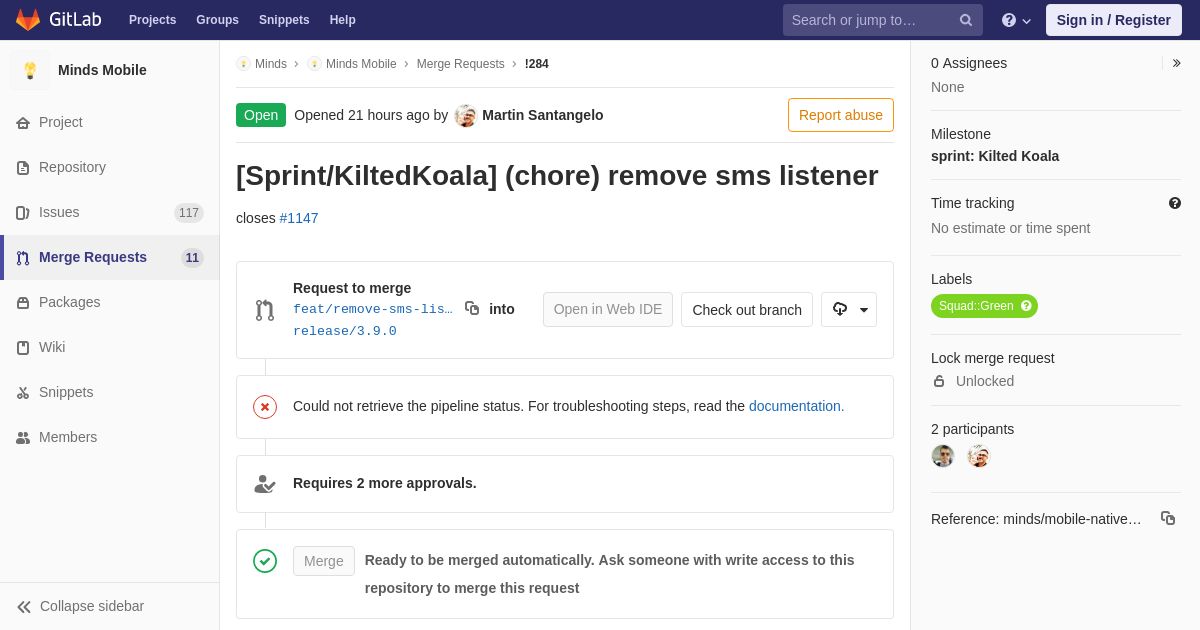Open the Help question mark dropdown
This screenshot has width=1200, height=630.
click(1016, 20)
